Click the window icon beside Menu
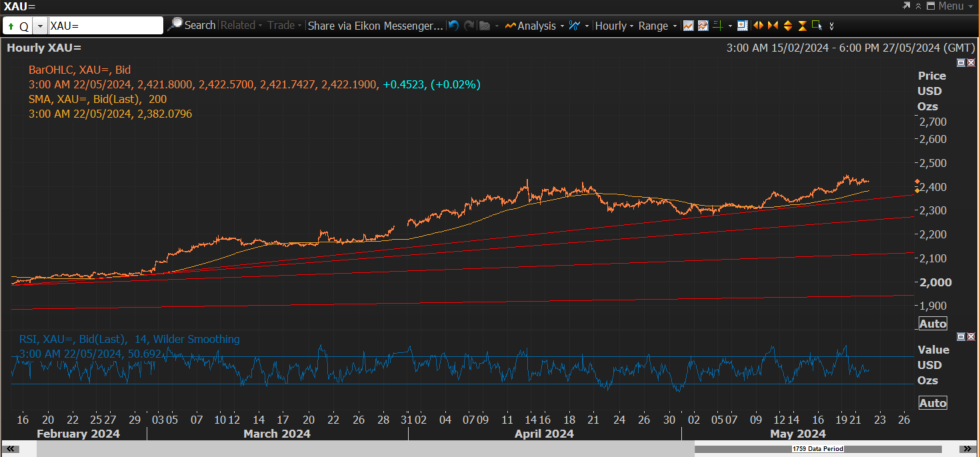 click(x=931, y=6)
